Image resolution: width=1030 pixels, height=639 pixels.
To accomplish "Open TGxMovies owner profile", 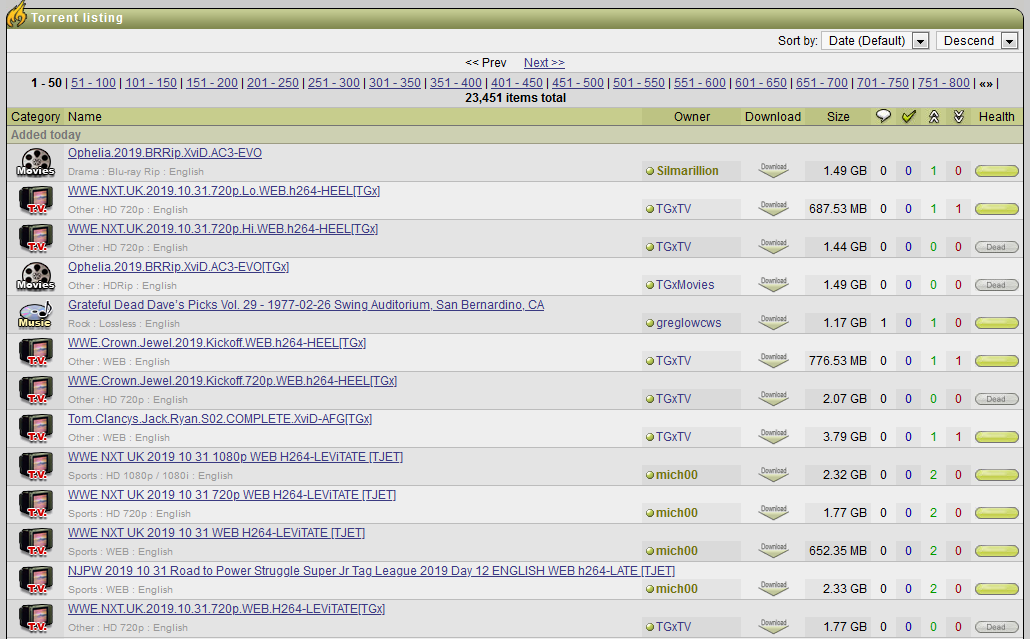I will point(684,285).
